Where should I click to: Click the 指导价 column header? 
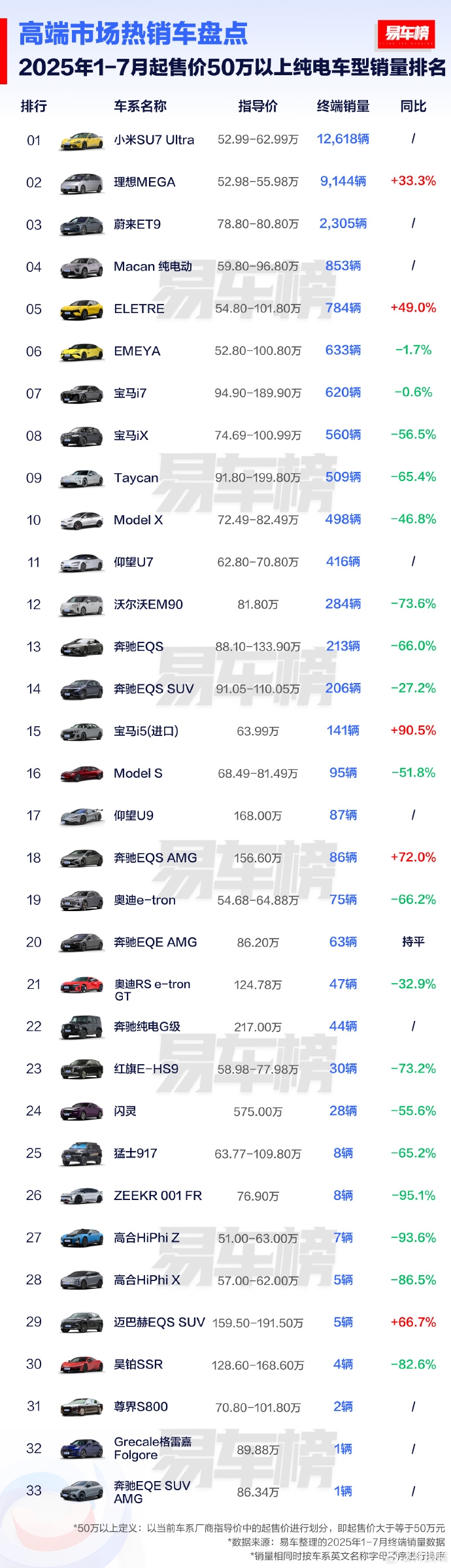258,106
